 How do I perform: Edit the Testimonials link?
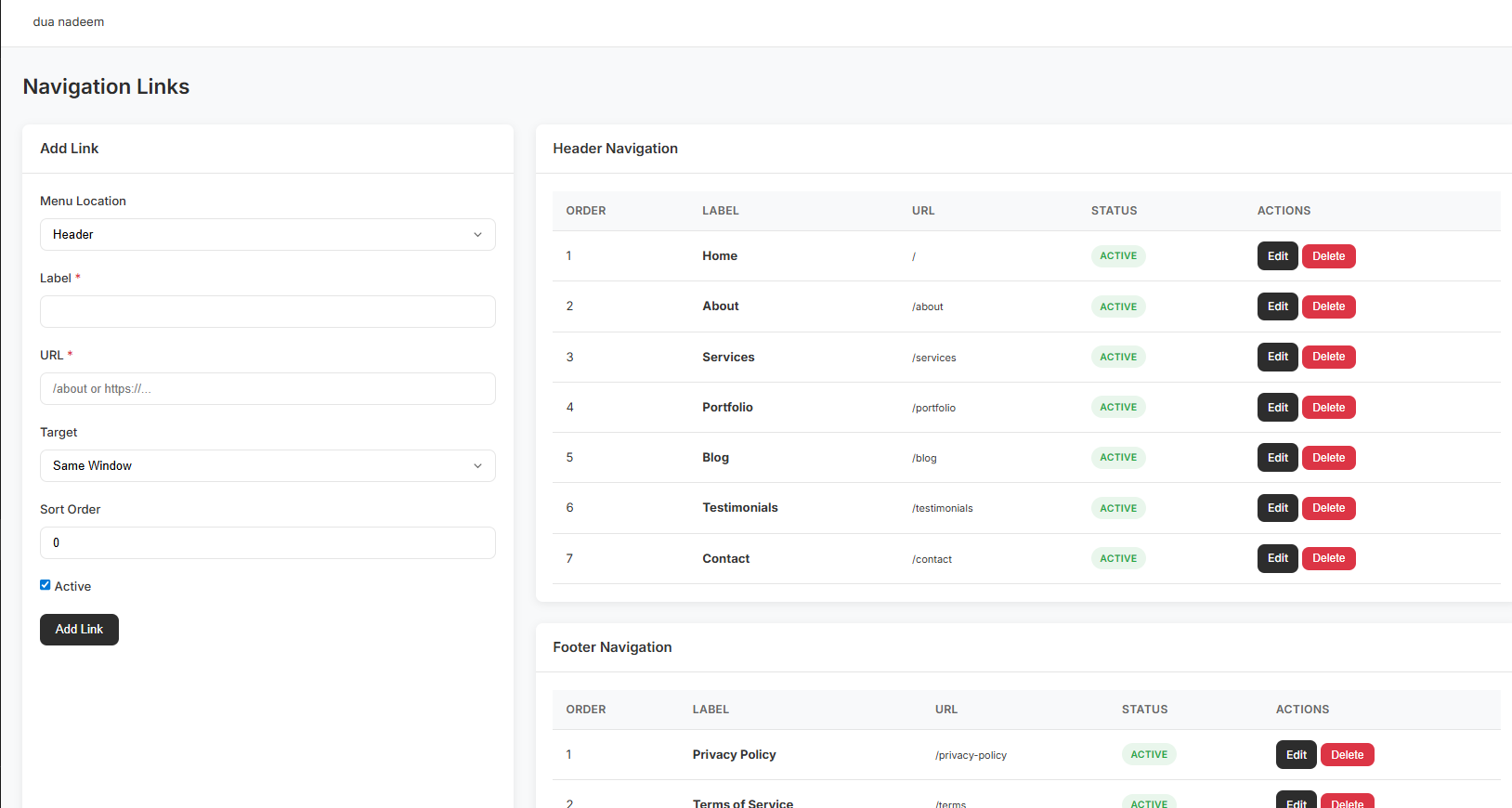click(x=1277, y=508)
